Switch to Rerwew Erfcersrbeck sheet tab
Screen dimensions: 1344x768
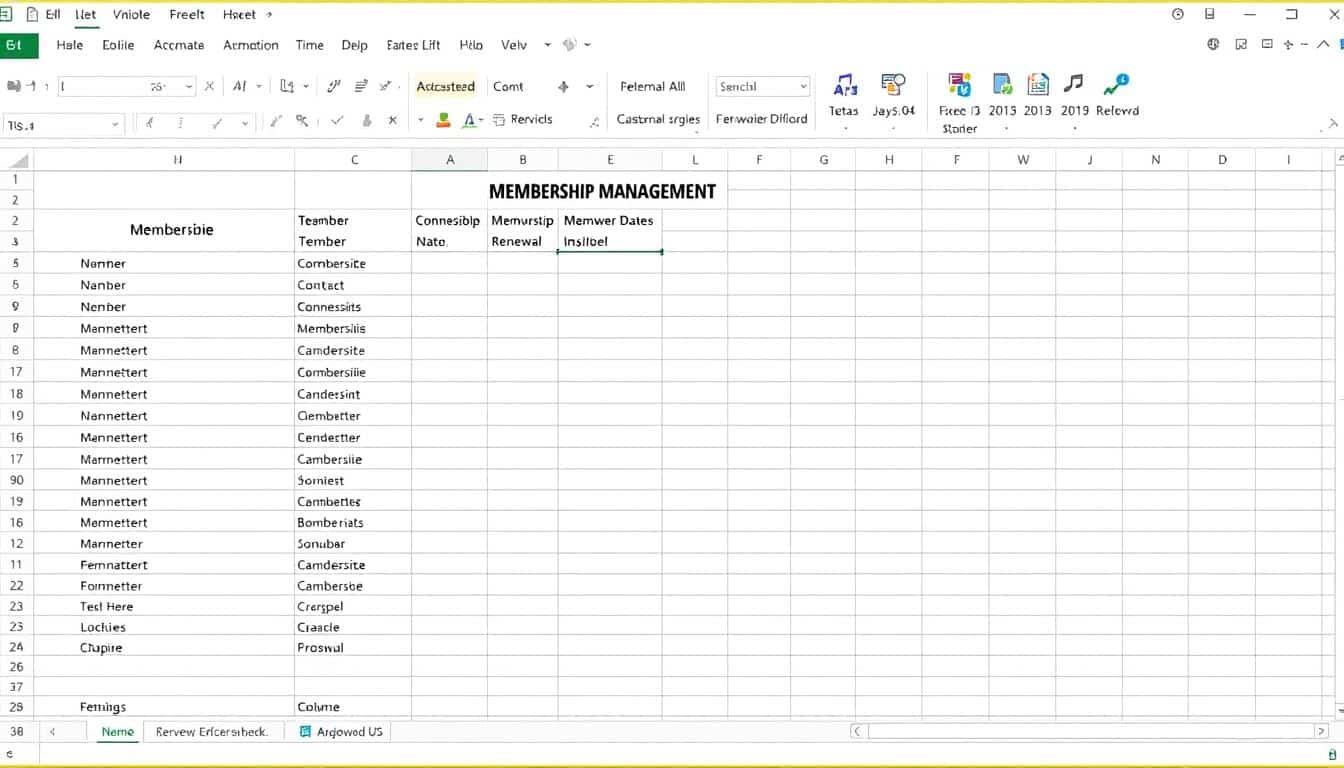212,732
